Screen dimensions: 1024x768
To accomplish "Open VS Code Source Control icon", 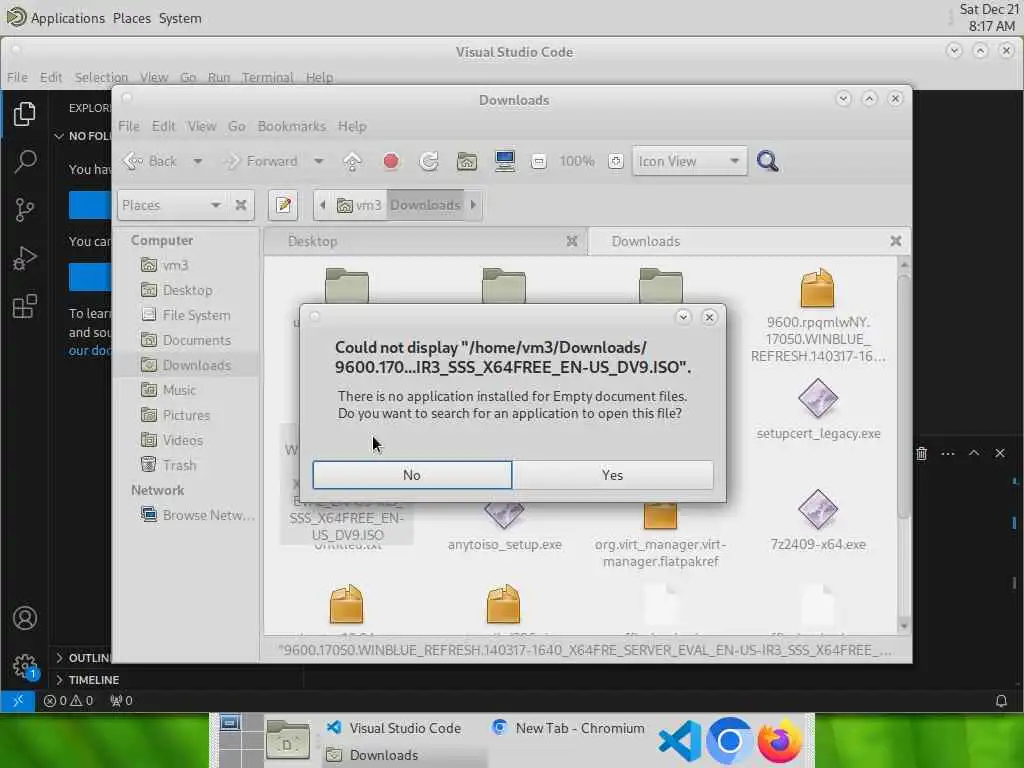I will pos(25,210).
